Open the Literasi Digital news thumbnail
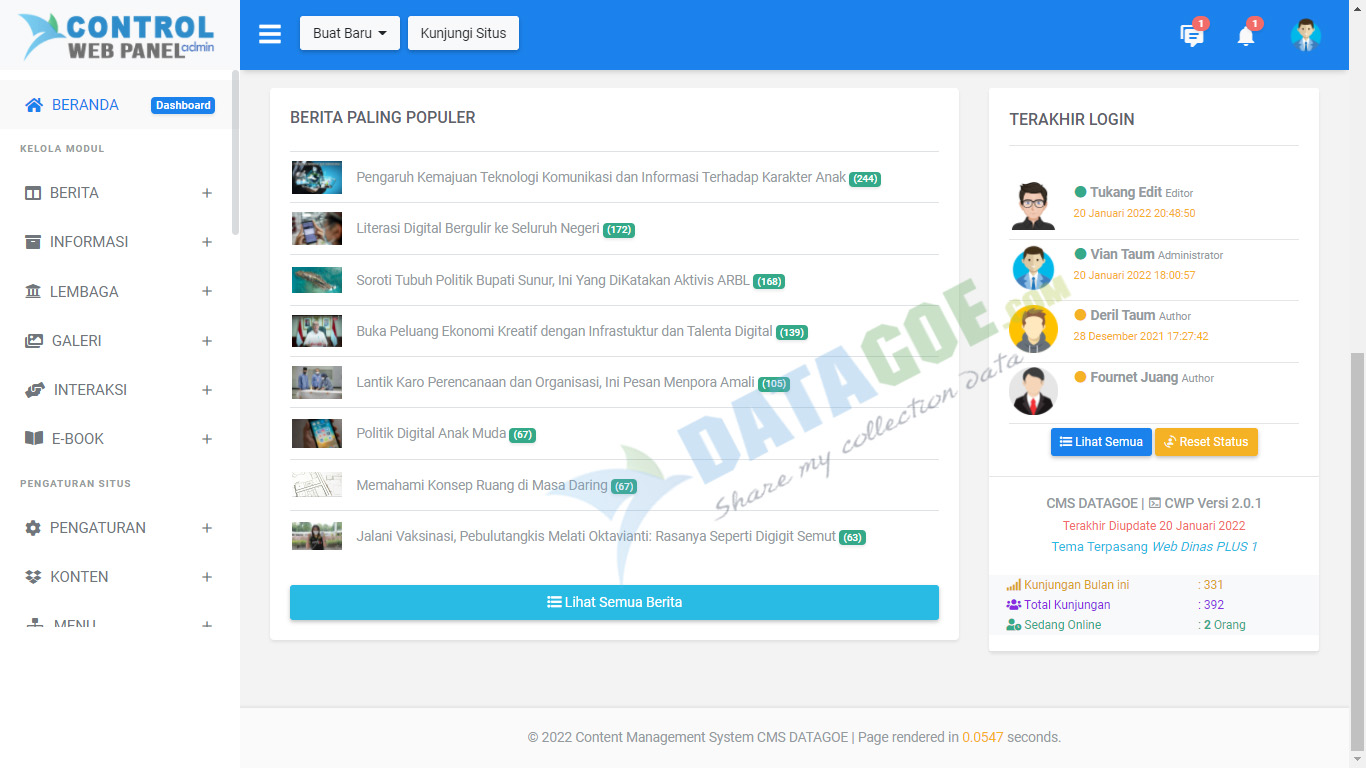This screenshot has width=1366, height=768. (317, 229)
